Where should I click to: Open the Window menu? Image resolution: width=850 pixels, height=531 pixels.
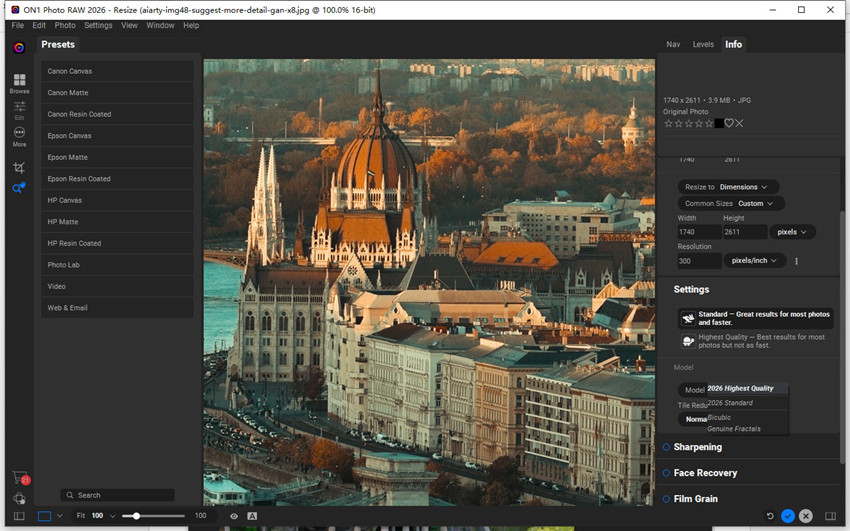[160, 25]
